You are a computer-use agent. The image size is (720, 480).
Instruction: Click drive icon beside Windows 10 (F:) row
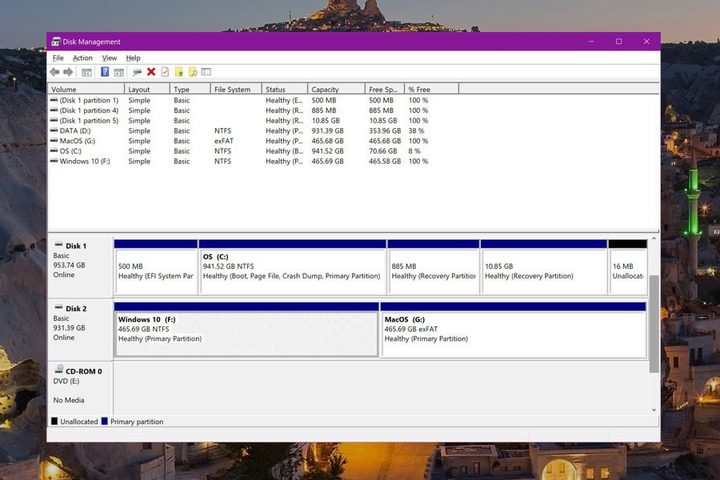[x=54, y=161]
